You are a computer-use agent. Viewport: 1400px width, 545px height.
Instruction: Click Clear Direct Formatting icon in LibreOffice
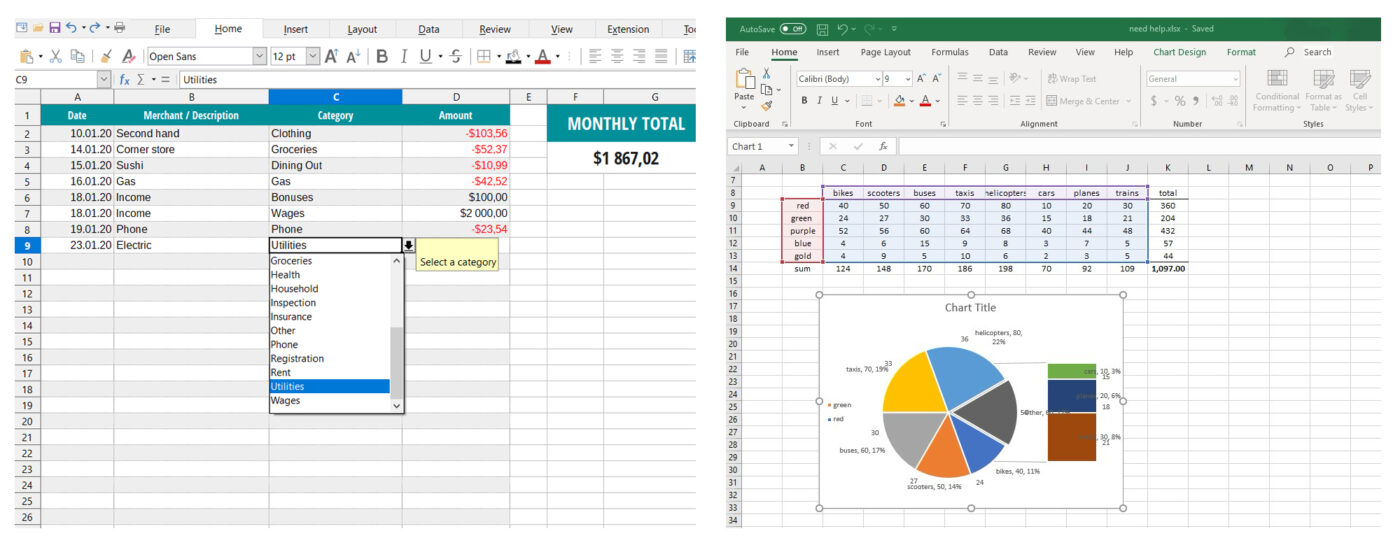point(128,56)
